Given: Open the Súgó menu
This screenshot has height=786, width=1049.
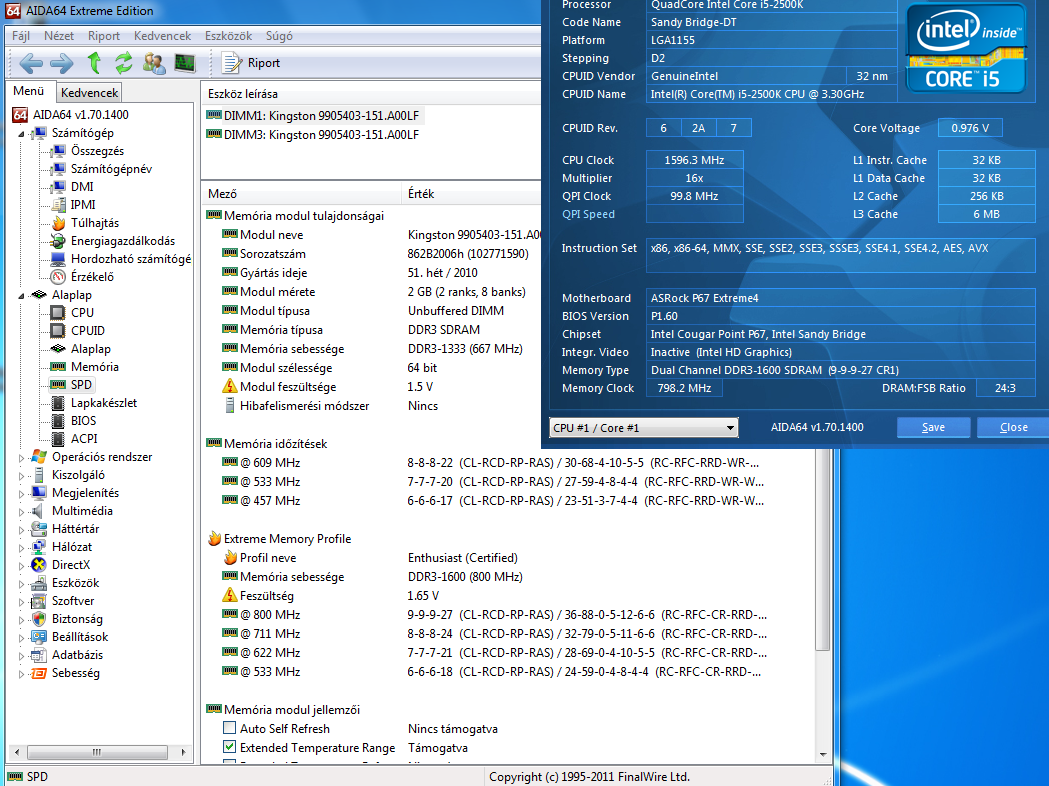Looking at the screenshot, I should pyautogui.click(x=279, y=36).
